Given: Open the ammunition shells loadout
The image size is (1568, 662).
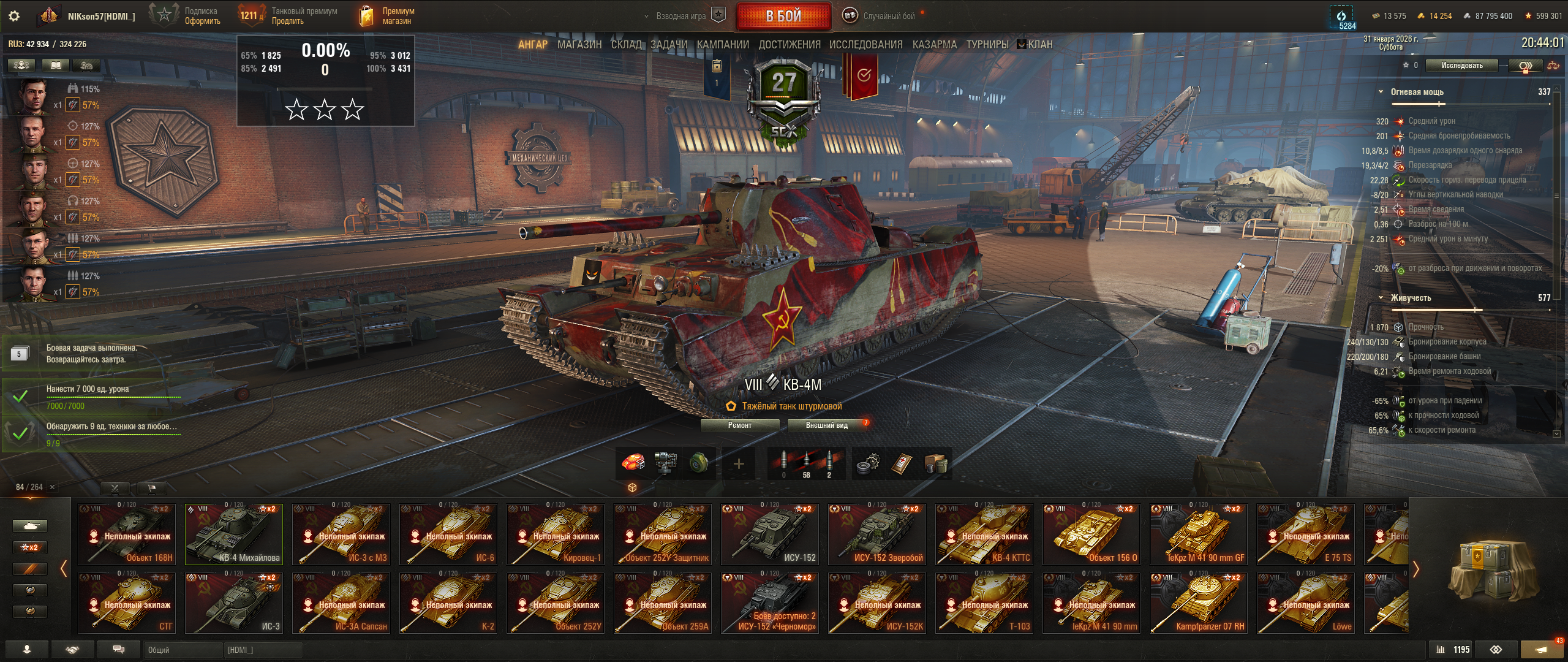Looking at the screenshot, I should [x=806, y=464].
